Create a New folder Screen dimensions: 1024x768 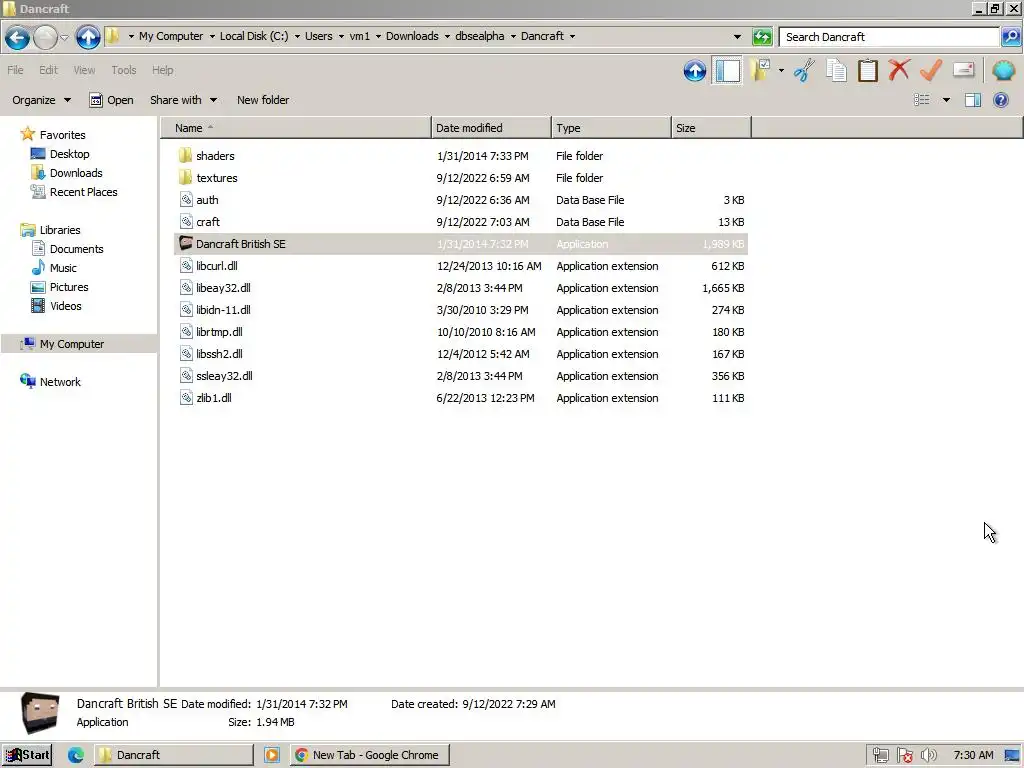click(263, 100)
